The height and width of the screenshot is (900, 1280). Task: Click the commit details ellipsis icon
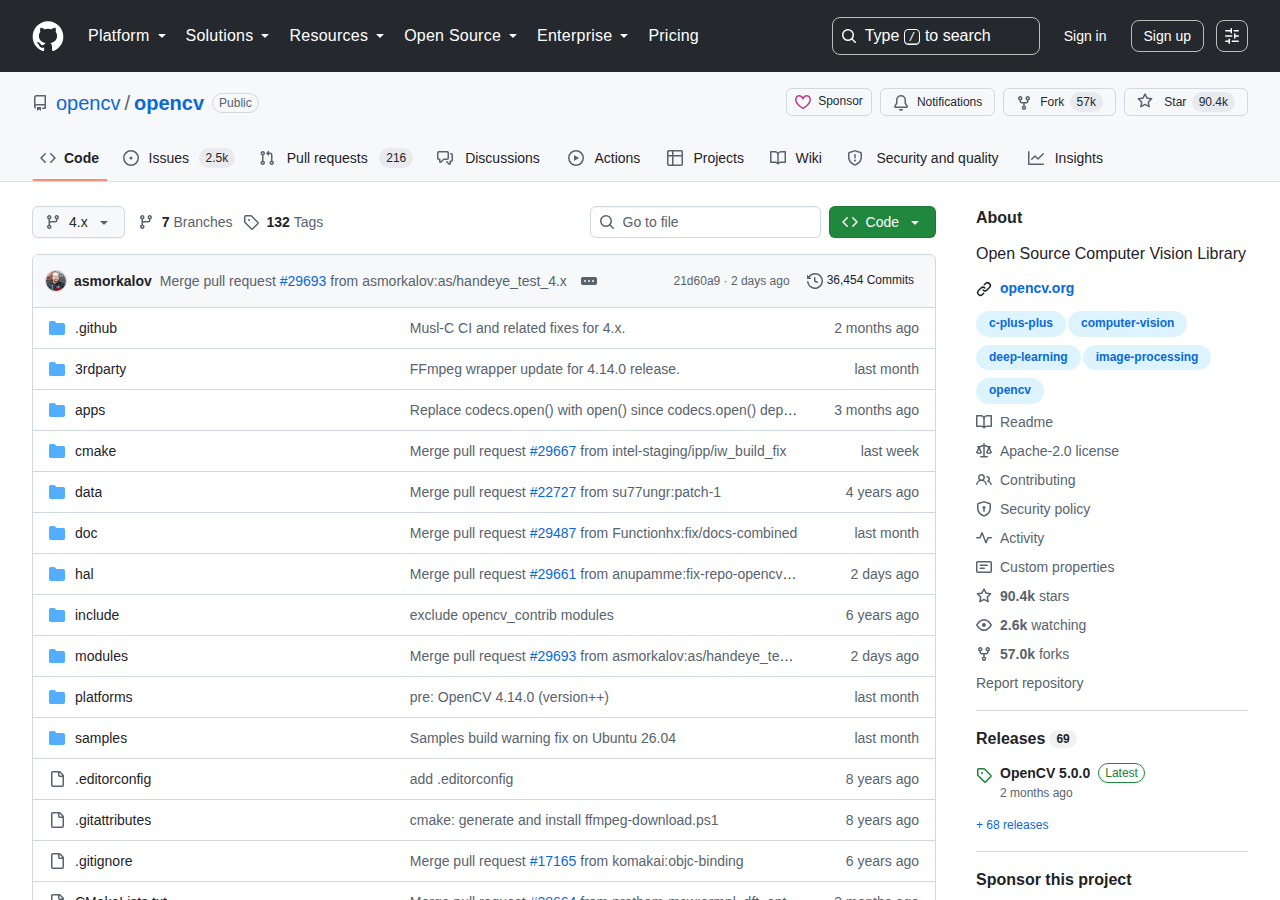click(589, 281)
